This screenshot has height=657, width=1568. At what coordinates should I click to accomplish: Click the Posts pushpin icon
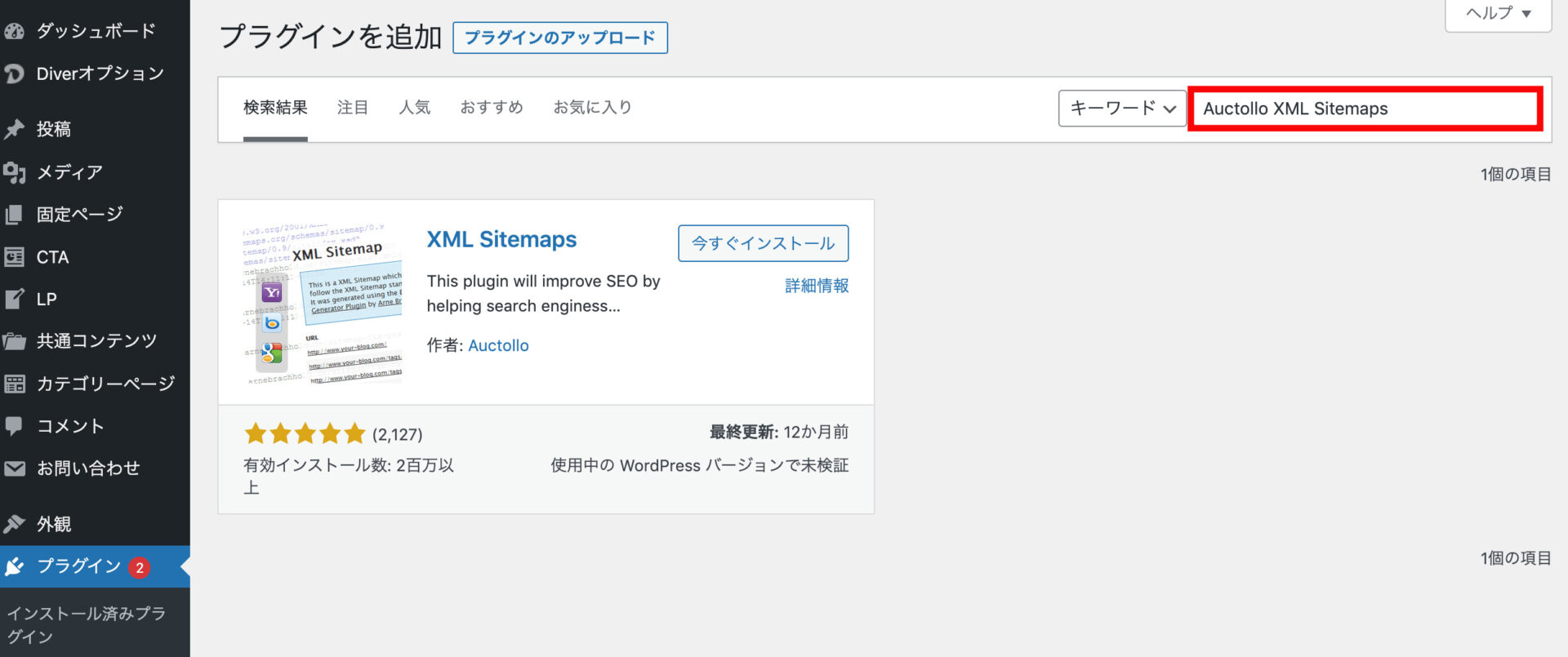15,129
